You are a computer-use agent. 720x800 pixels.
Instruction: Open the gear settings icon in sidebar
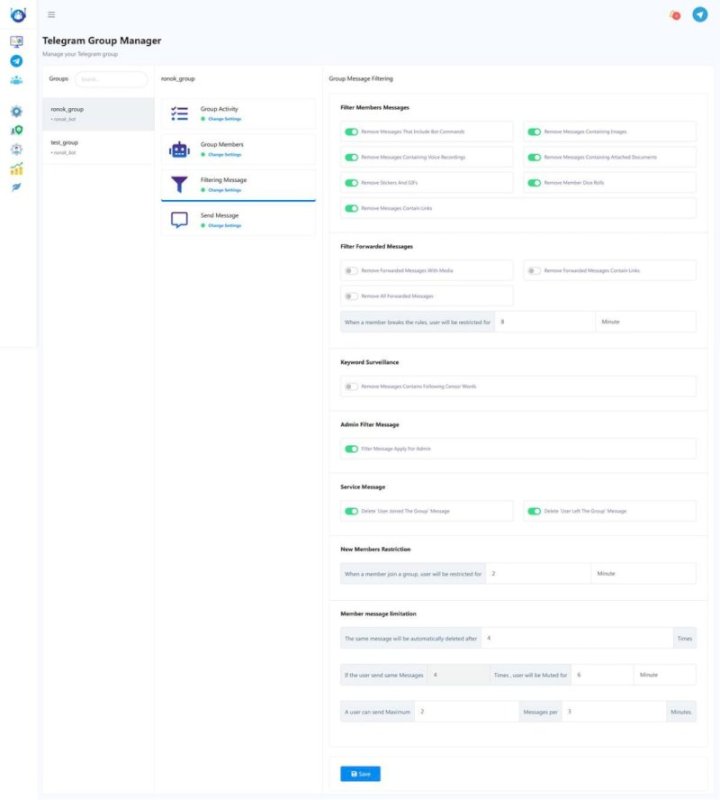click(x=16, y=112)
